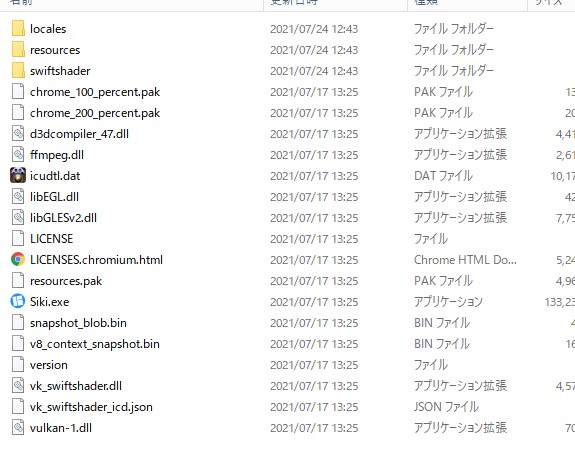Select the resources folder icon
Screen dimensions: 575x456
click(x=18, y=50)
